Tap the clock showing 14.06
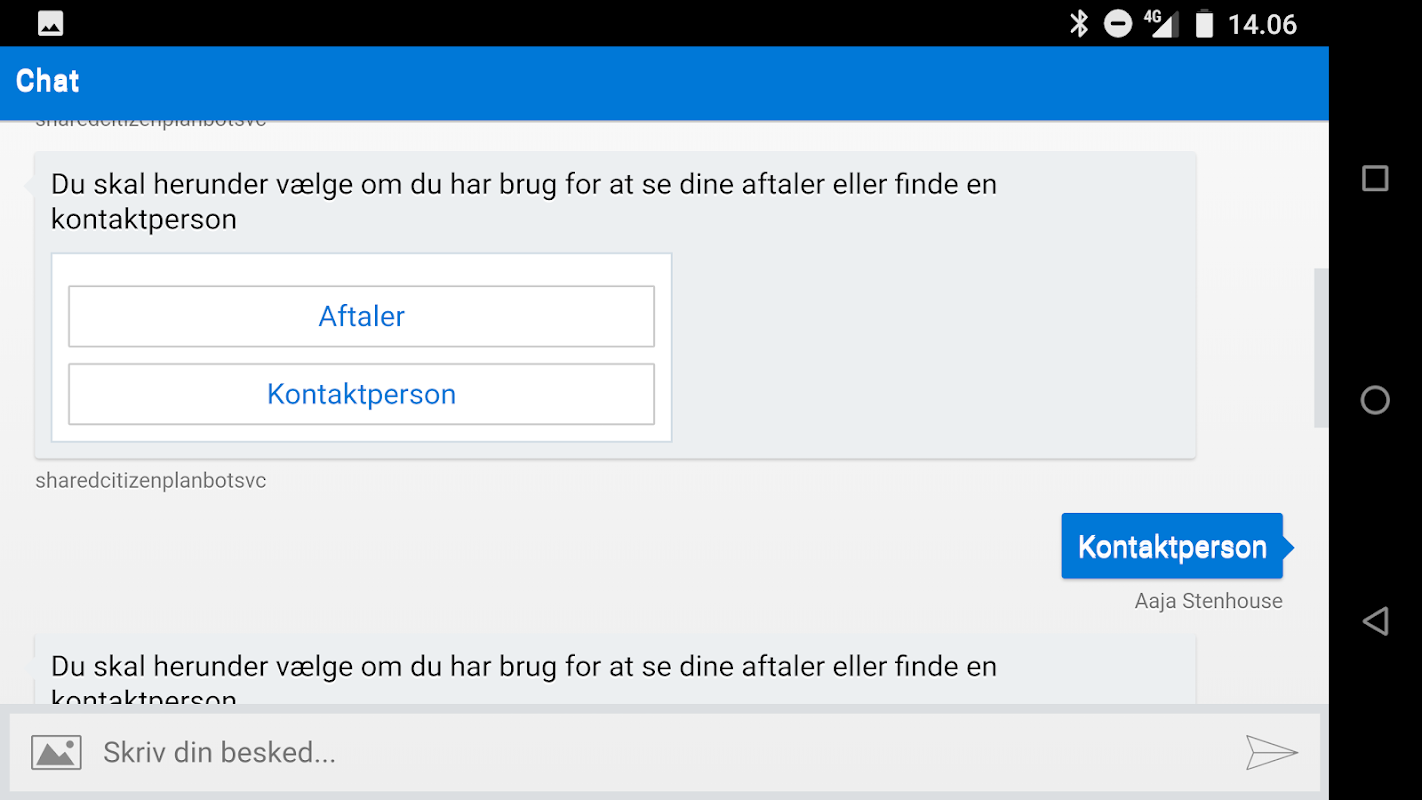The width and height of the screenshot is (1422, 800). pos(1262,24)
